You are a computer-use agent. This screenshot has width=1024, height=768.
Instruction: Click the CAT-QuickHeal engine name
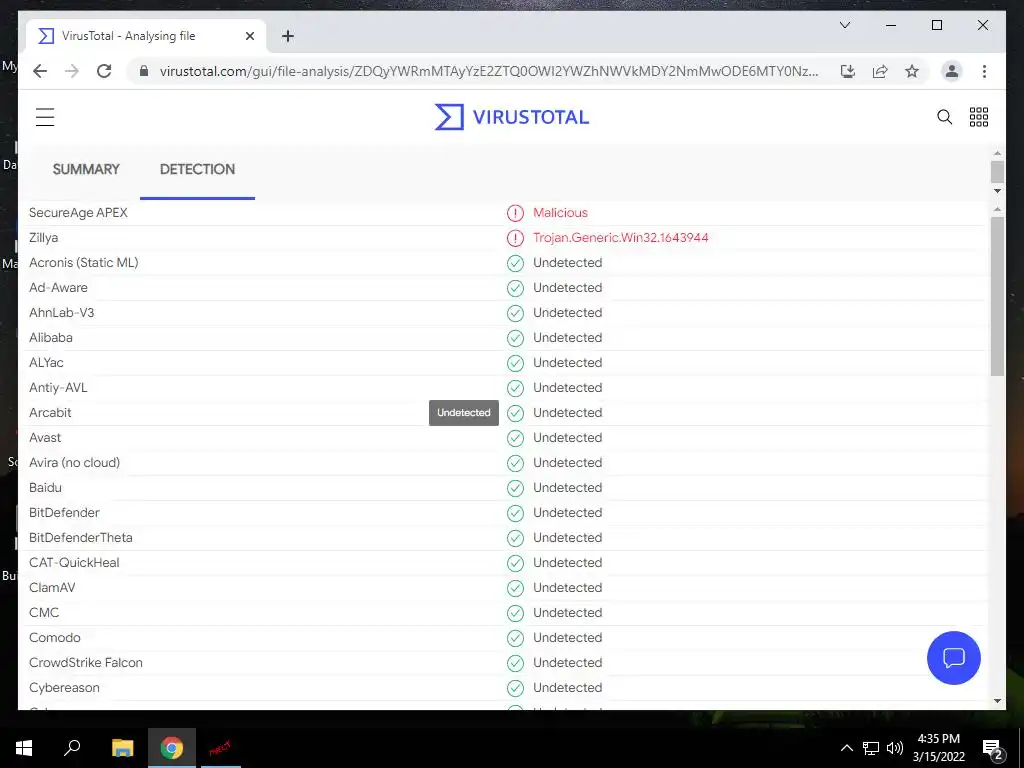(74, 563)
